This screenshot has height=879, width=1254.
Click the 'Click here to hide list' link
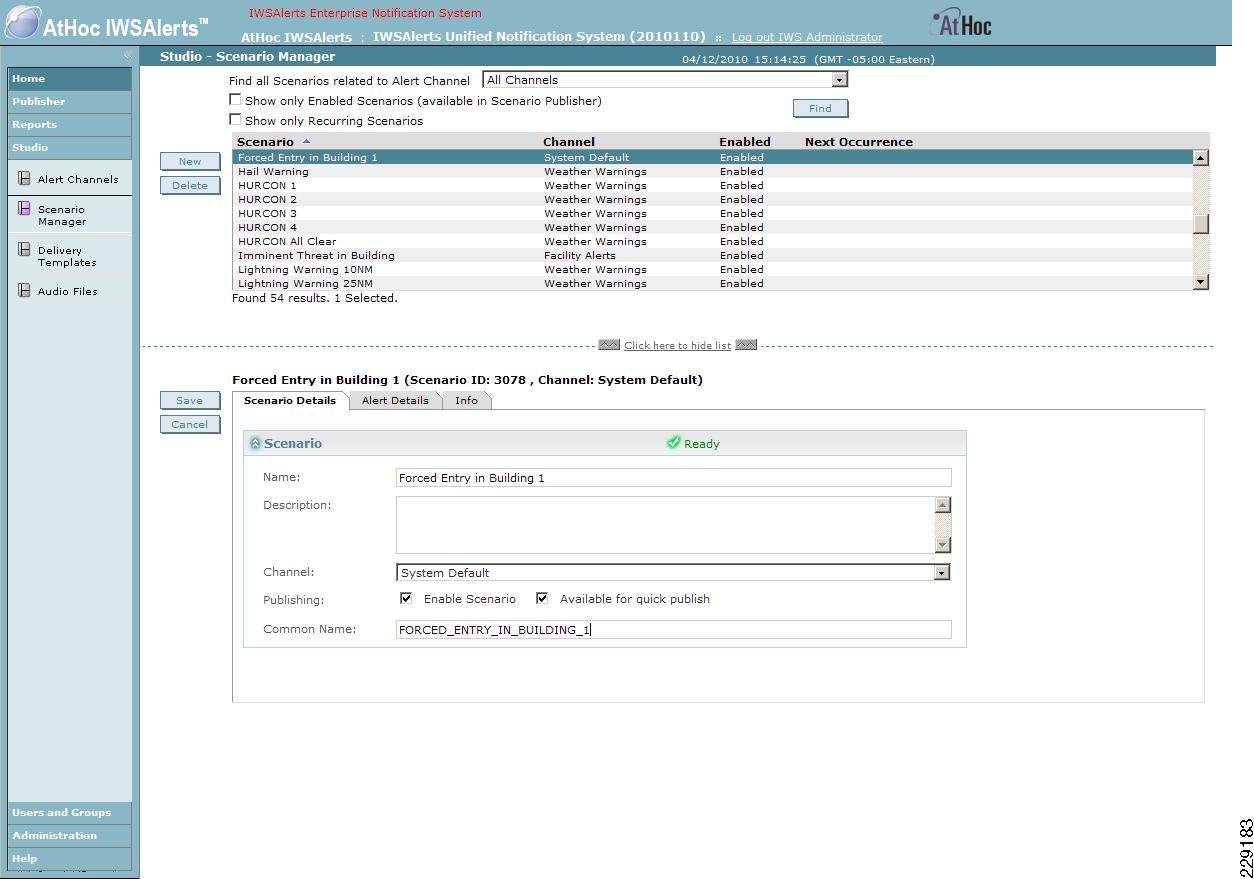pyautogui.click(x=677, y=345)
